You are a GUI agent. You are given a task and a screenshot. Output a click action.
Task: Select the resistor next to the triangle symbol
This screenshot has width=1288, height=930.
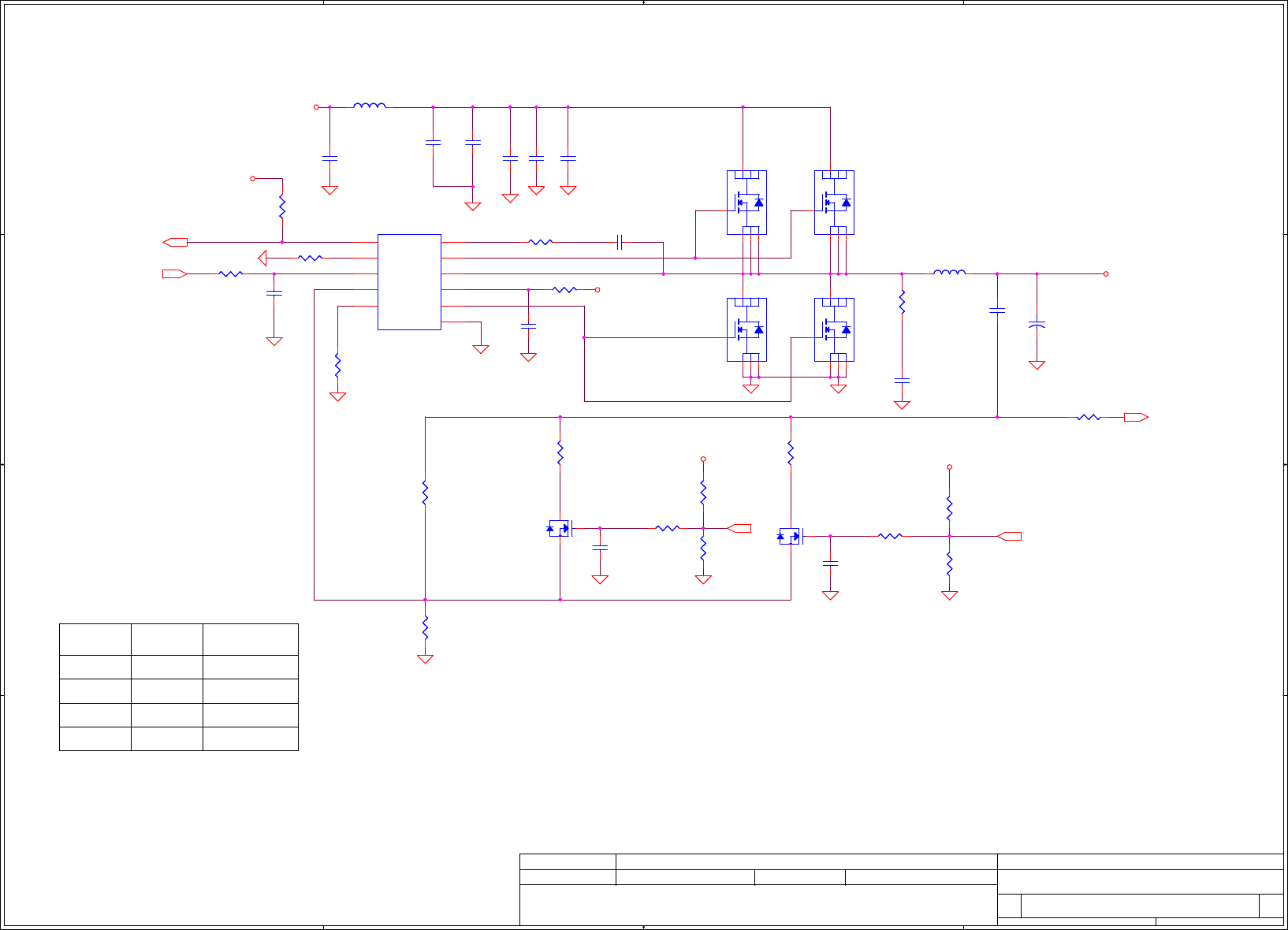(311, 258)
